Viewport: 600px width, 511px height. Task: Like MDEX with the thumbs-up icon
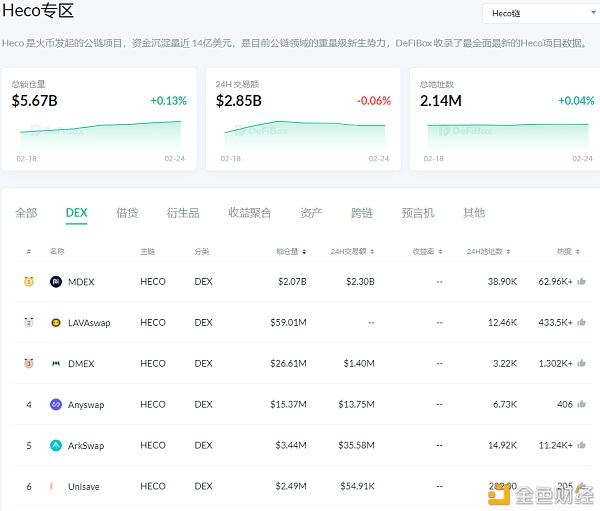[582, 281]
